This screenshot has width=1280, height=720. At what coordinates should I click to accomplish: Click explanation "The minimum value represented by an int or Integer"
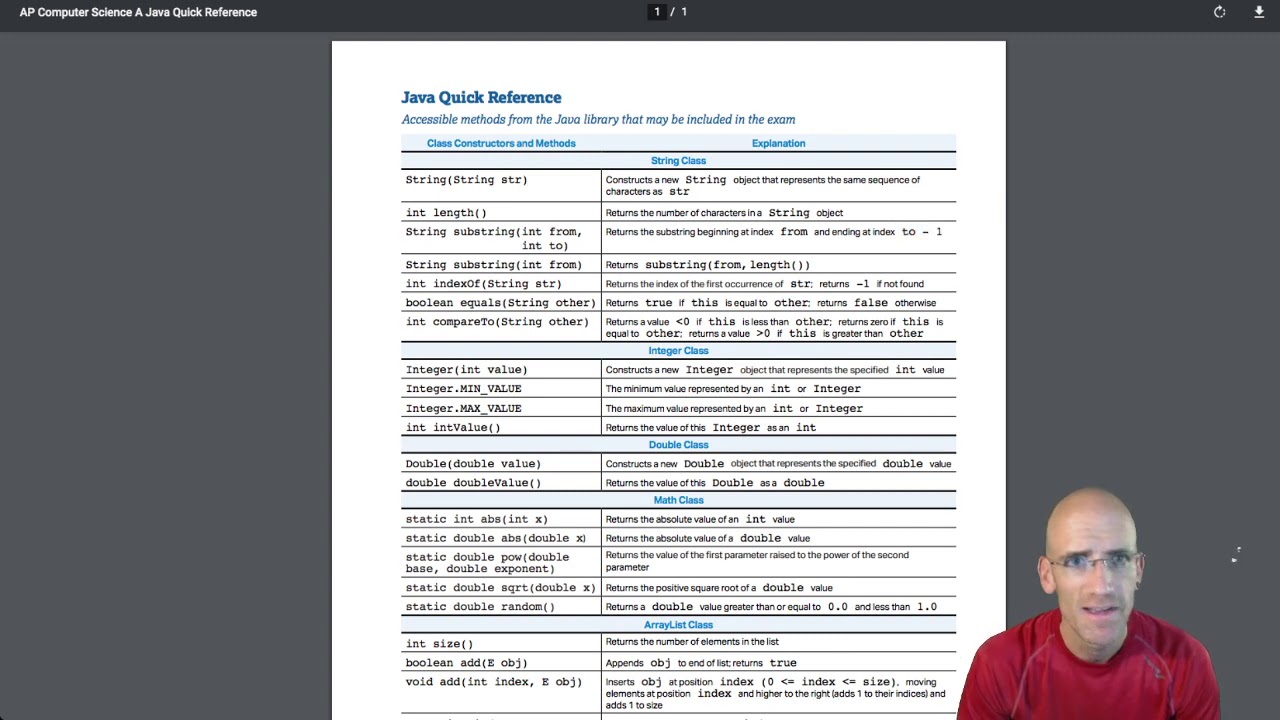[x=733, y=389]
